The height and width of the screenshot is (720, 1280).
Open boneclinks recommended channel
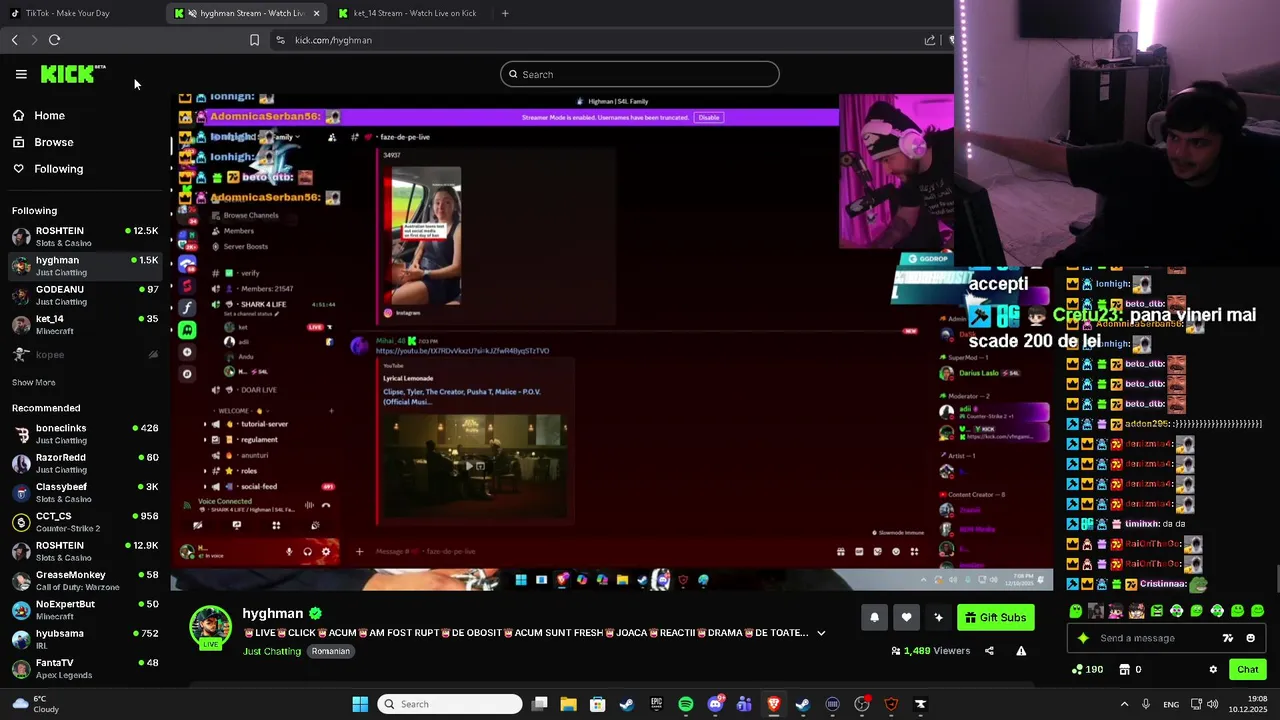[85, 433]
